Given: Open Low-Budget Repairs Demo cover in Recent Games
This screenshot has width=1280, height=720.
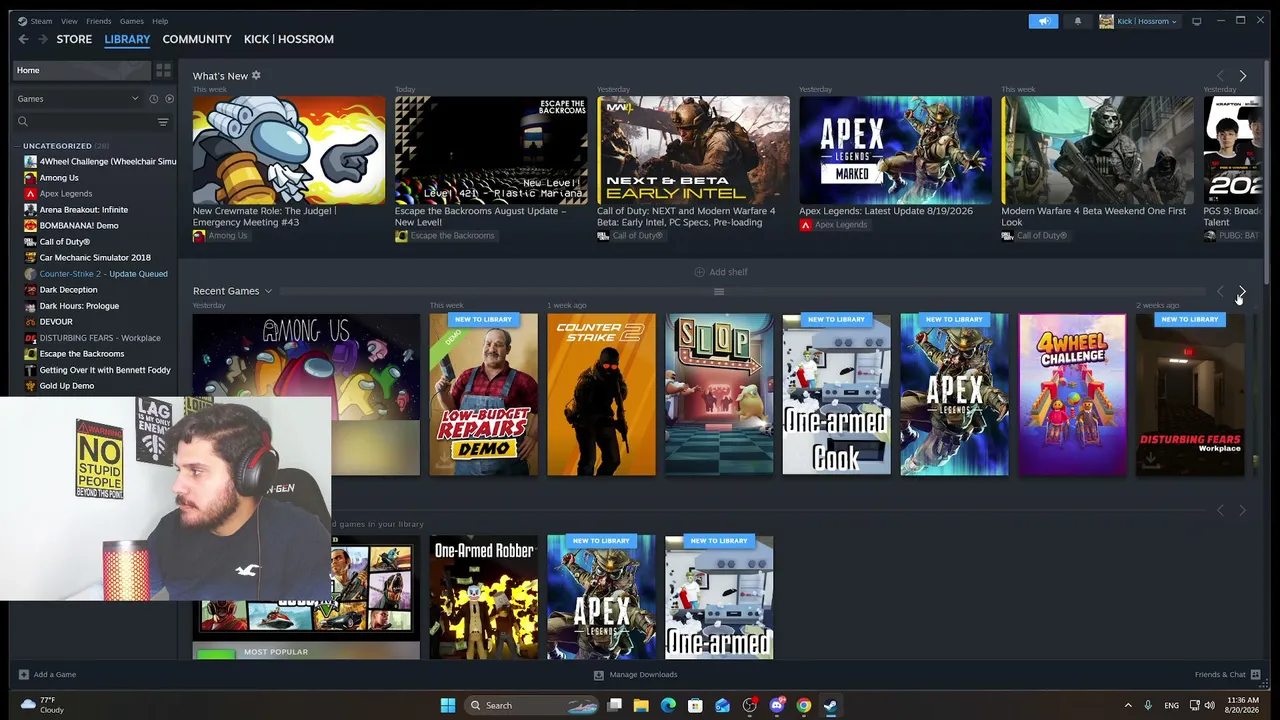Looking at the screenshot, I should 483,394.
